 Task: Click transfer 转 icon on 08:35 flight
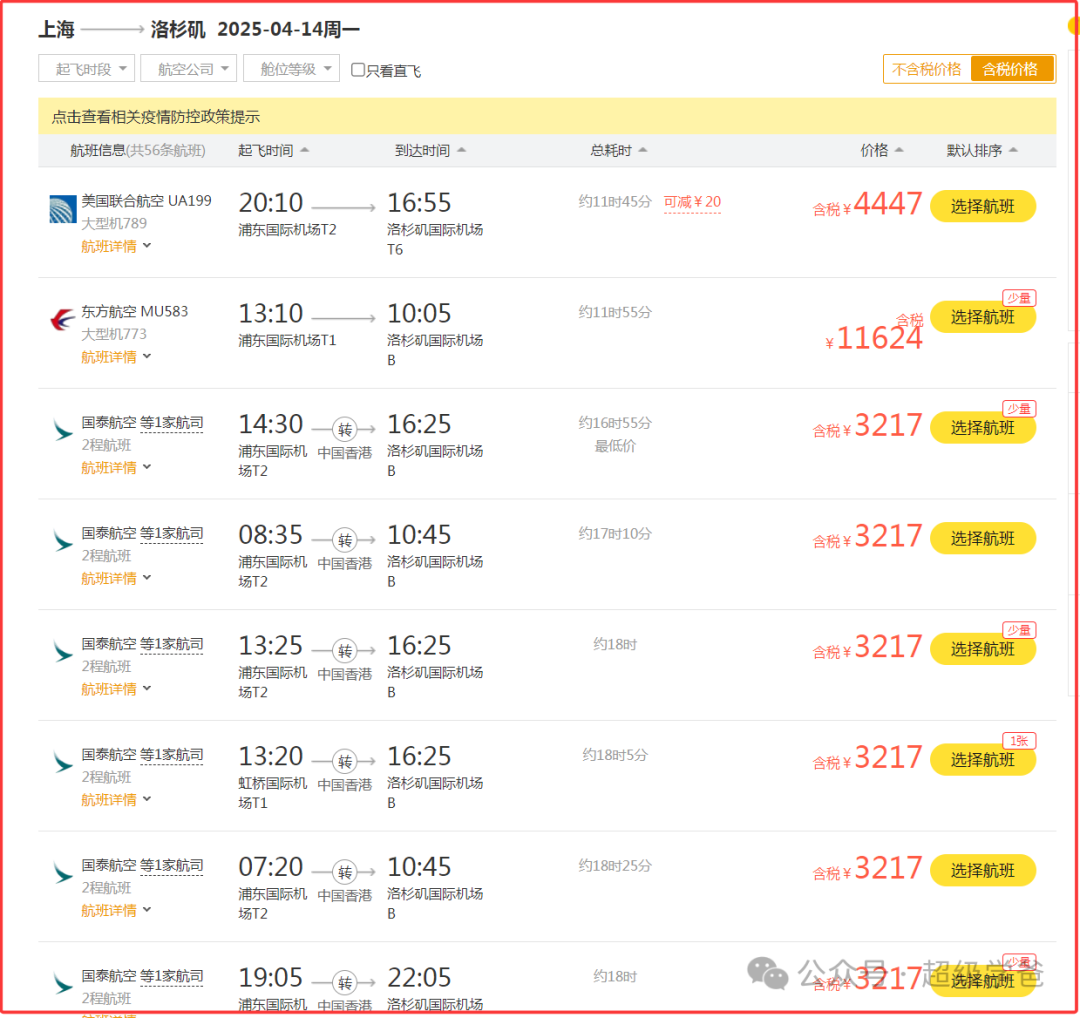tap(344, 541)
